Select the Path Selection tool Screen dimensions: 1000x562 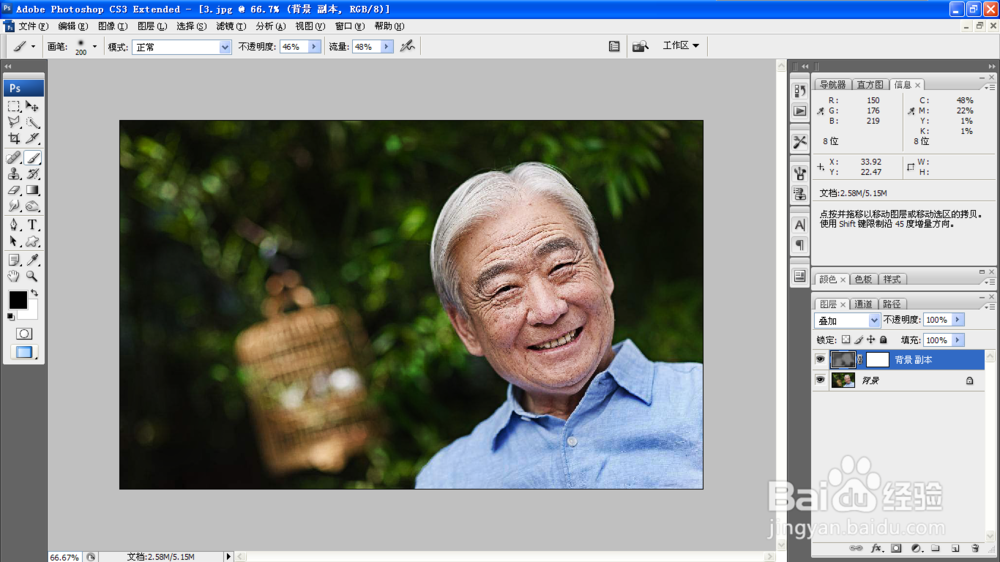[14, 241]
